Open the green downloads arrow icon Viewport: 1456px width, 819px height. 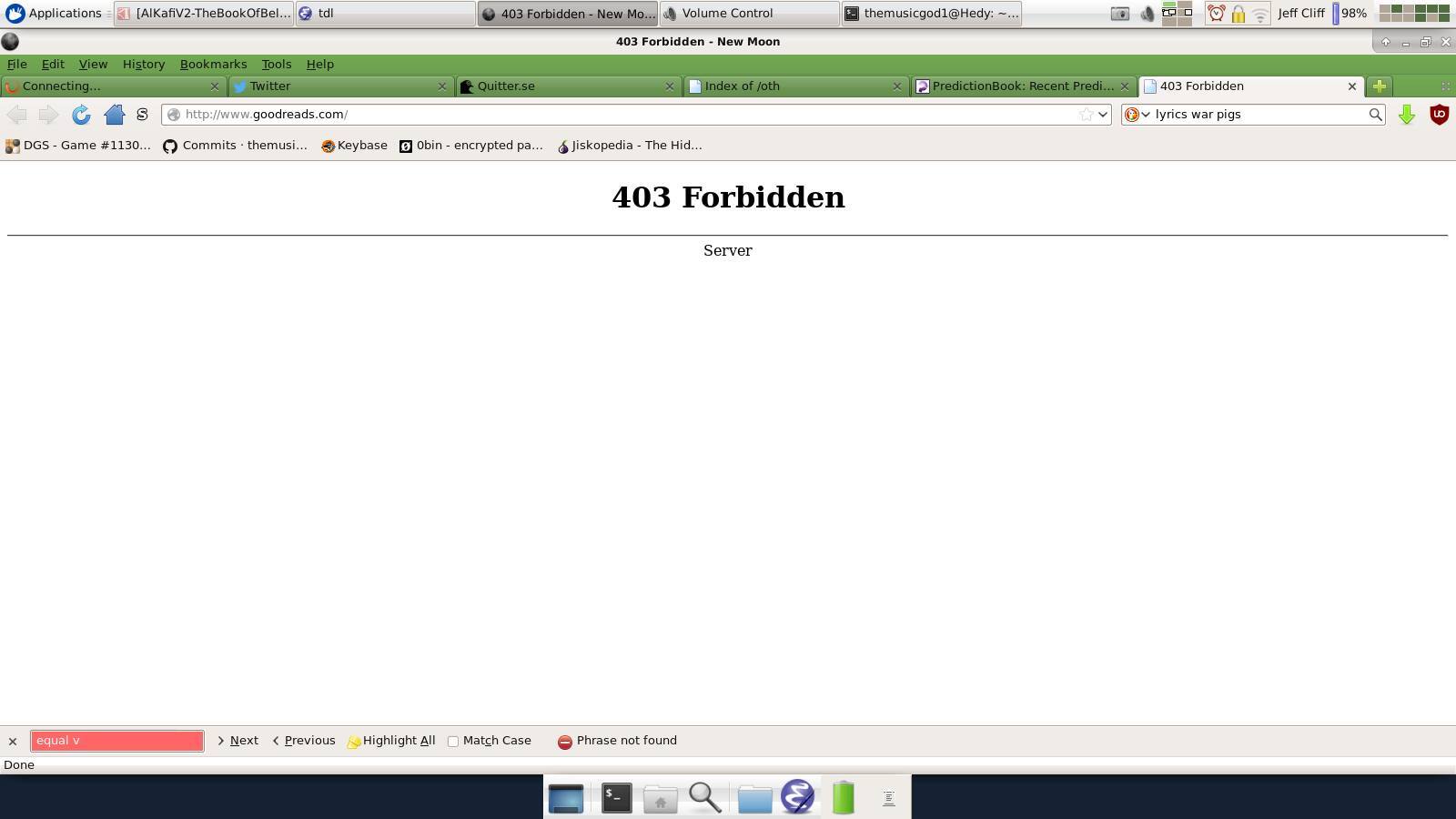1406,114
